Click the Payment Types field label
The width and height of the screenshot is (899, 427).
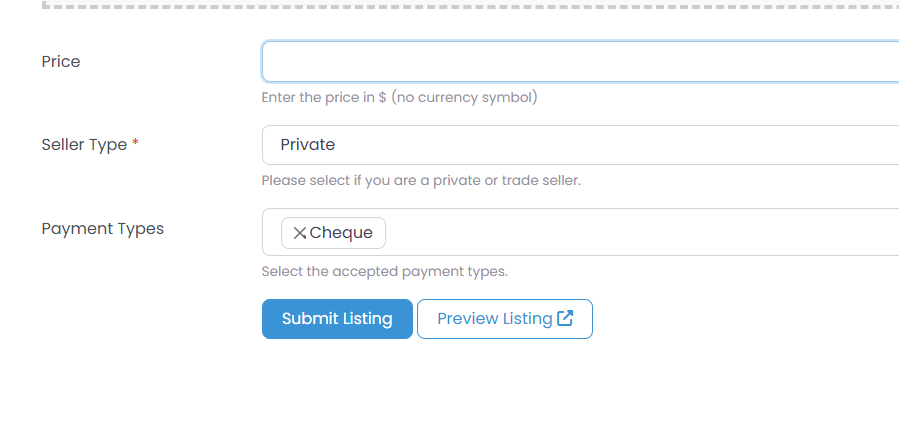click(x=103, y=229)
